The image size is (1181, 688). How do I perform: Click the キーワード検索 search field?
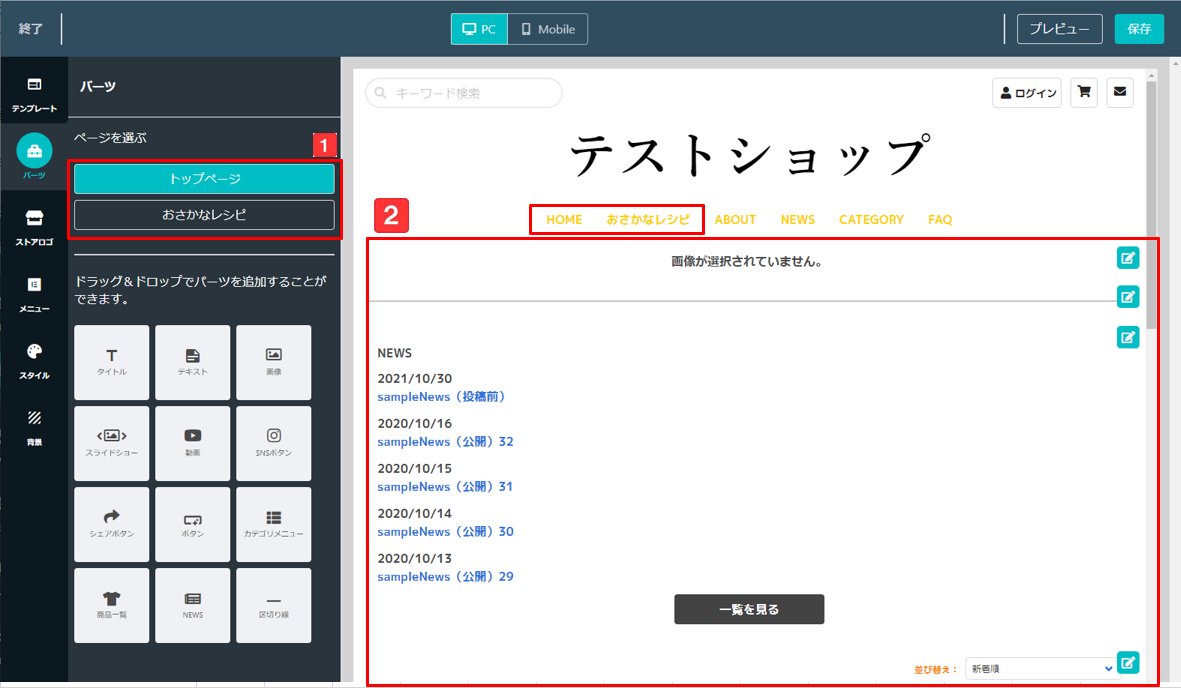pyautogui.click(x=464, y=93)
